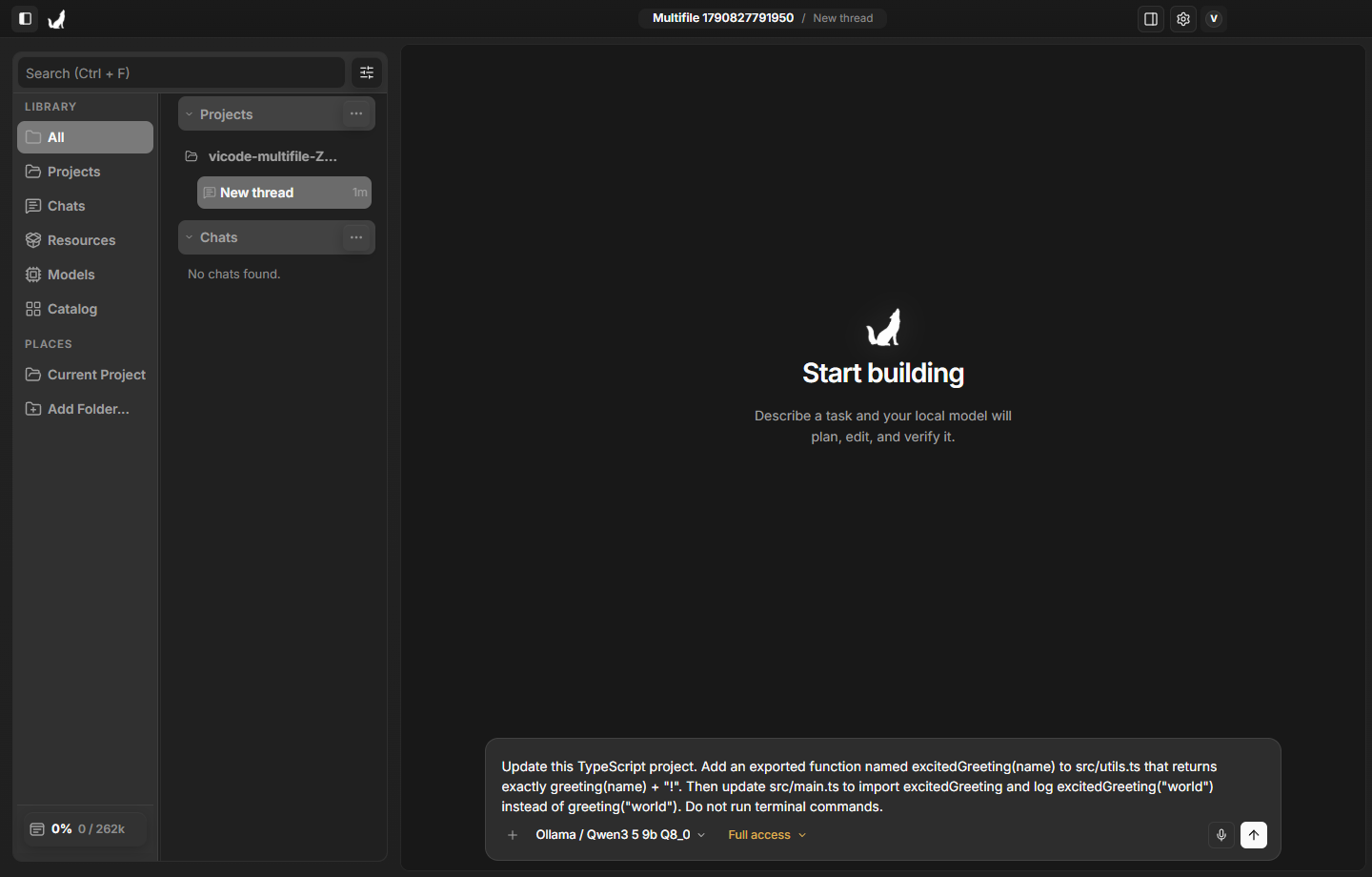
Task: Select the New thread item
Action: [284, 193]
